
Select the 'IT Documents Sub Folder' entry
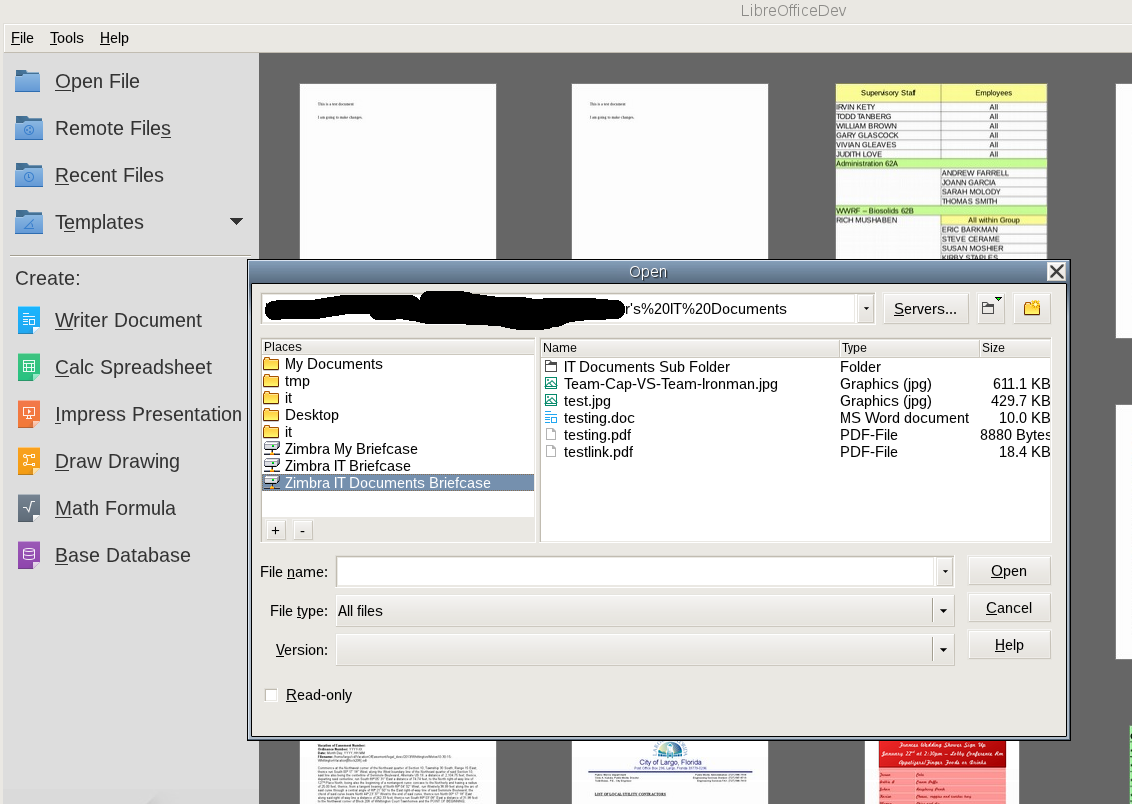coord(646,367)
